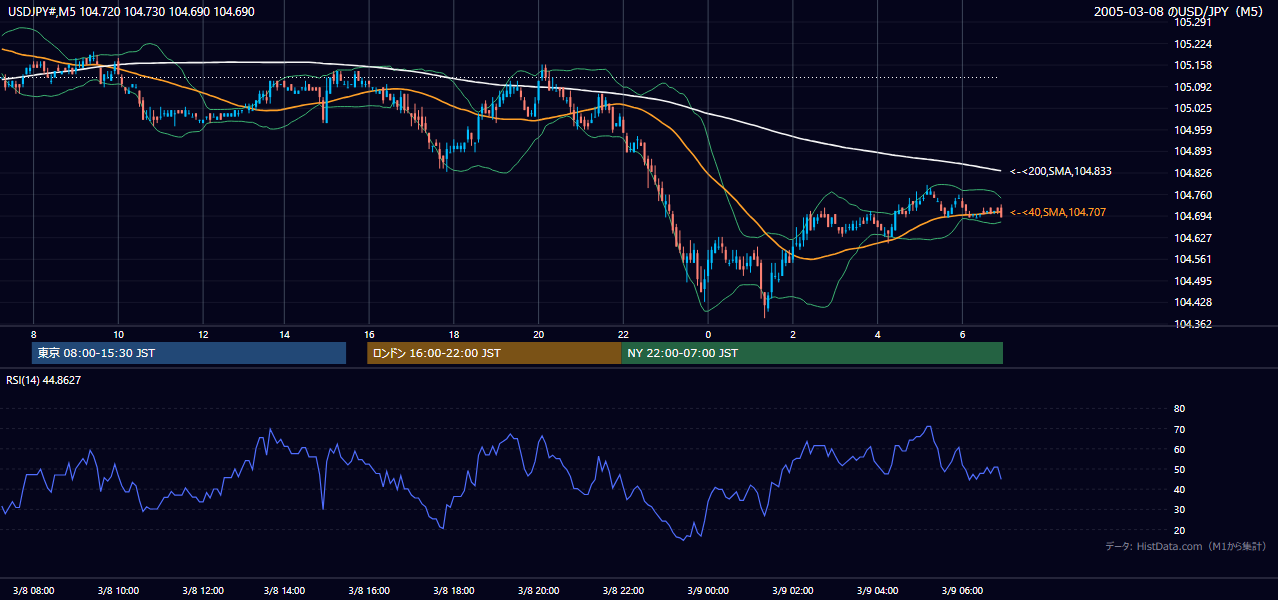Viewport: 1278px width, 600px height.
Task: Click the 3/8 08:00 bottom time label
Action: 34,590
